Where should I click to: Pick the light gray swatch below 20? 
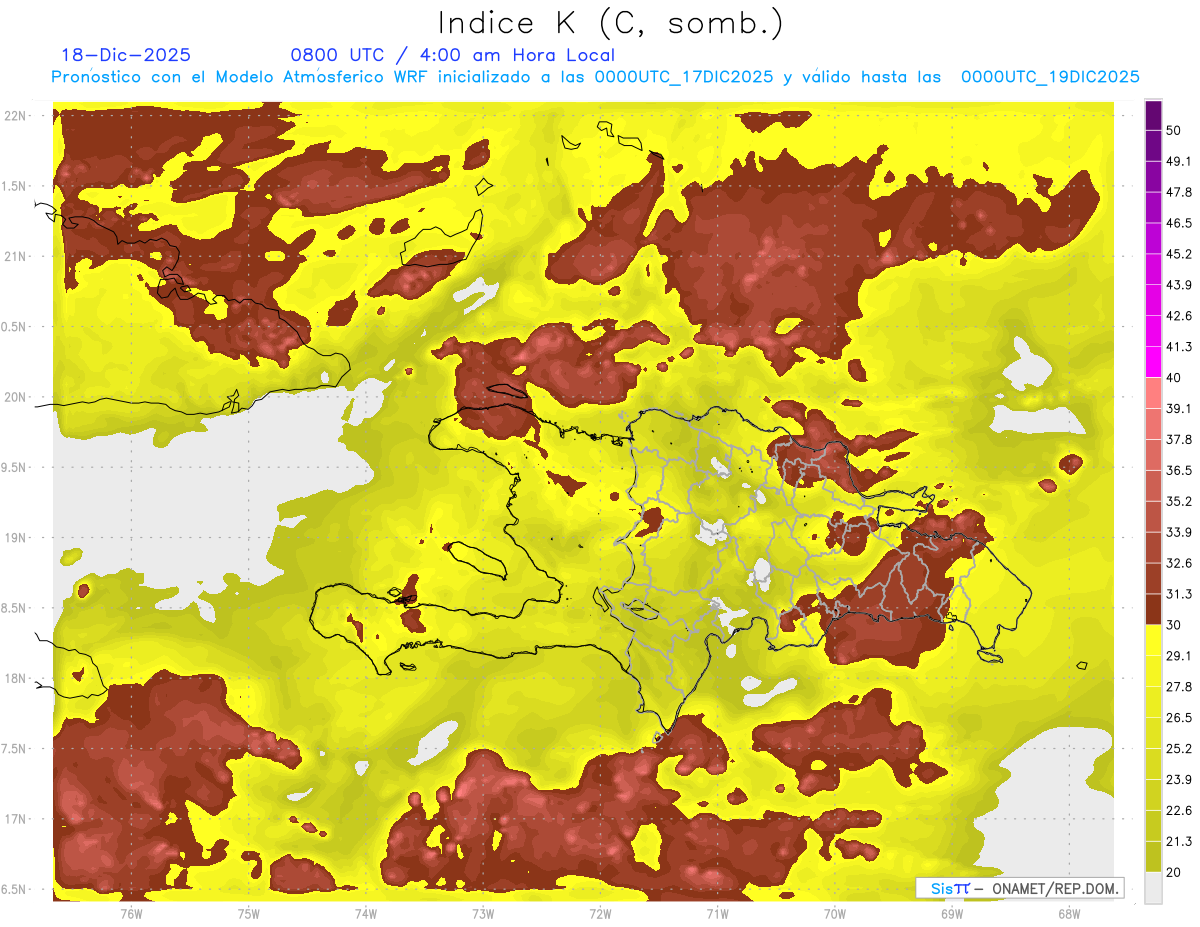point(1153,888)
